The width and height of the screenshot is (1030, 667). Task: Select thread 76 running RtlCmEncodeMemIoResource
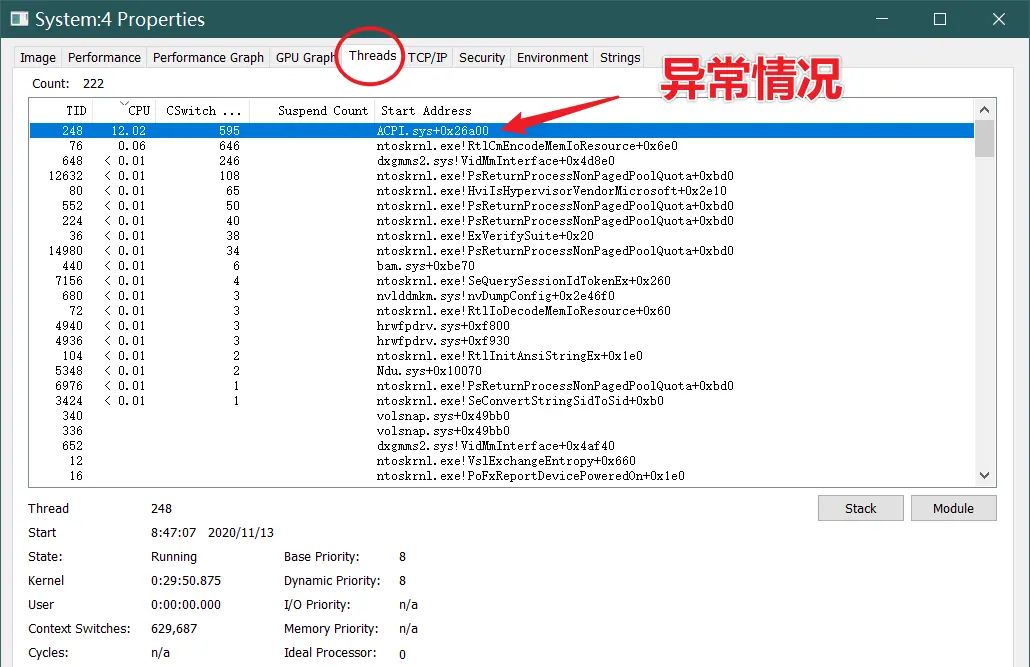click(400, 145)
